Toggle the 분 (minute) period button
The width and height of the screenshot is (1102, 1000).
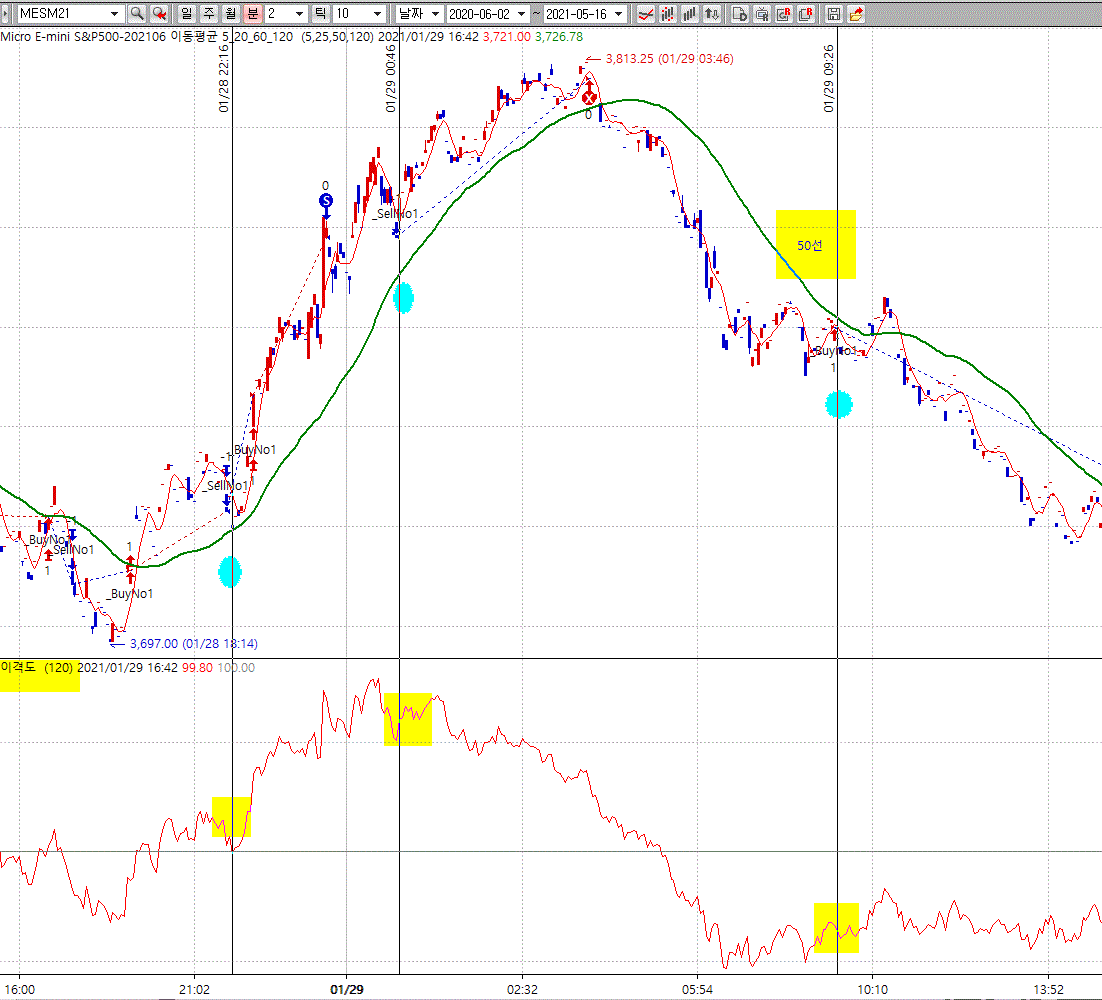click(x=252, y=14)
